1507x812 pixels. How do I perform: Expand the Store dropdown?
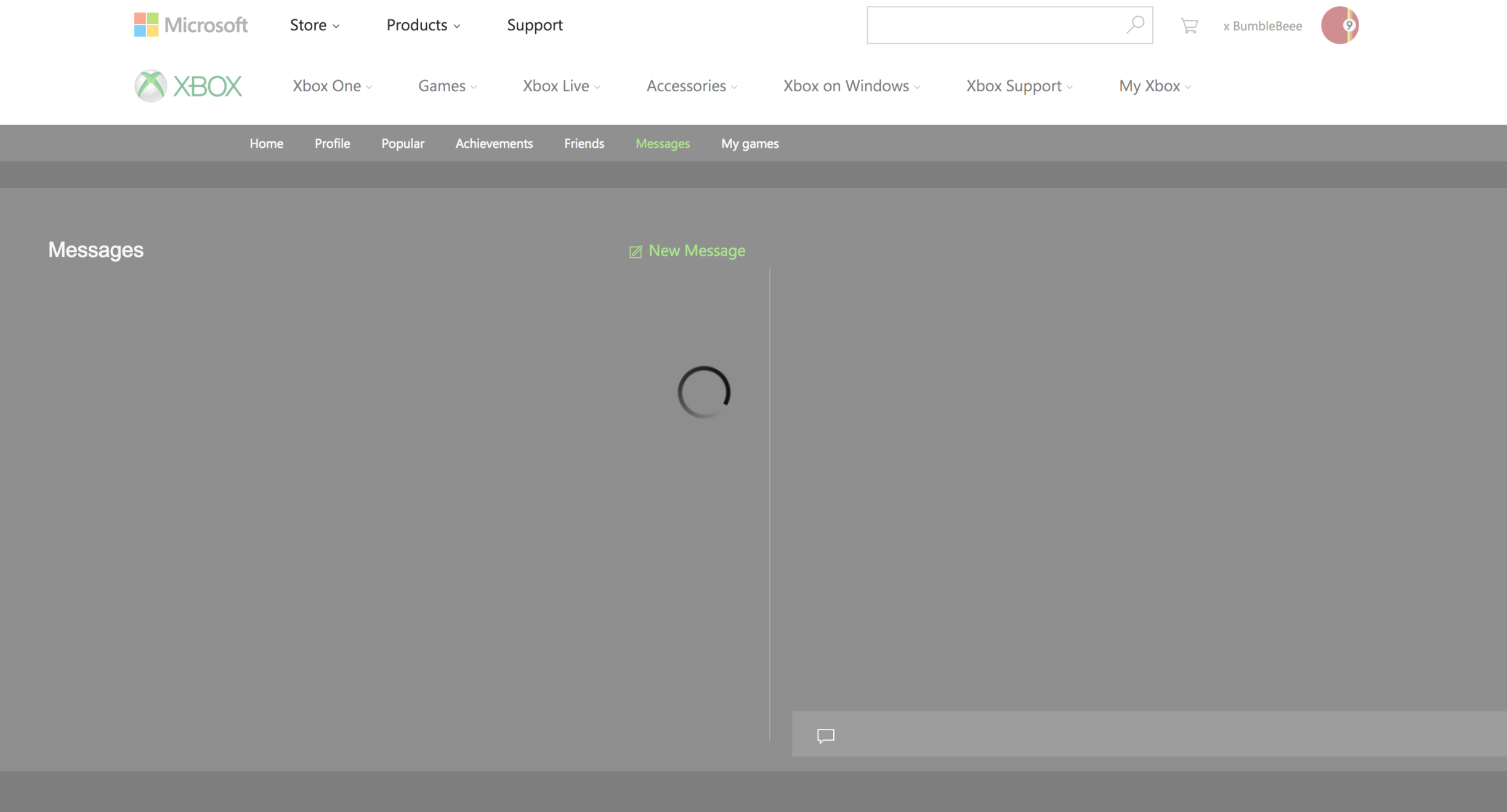[x=315, y=25]
